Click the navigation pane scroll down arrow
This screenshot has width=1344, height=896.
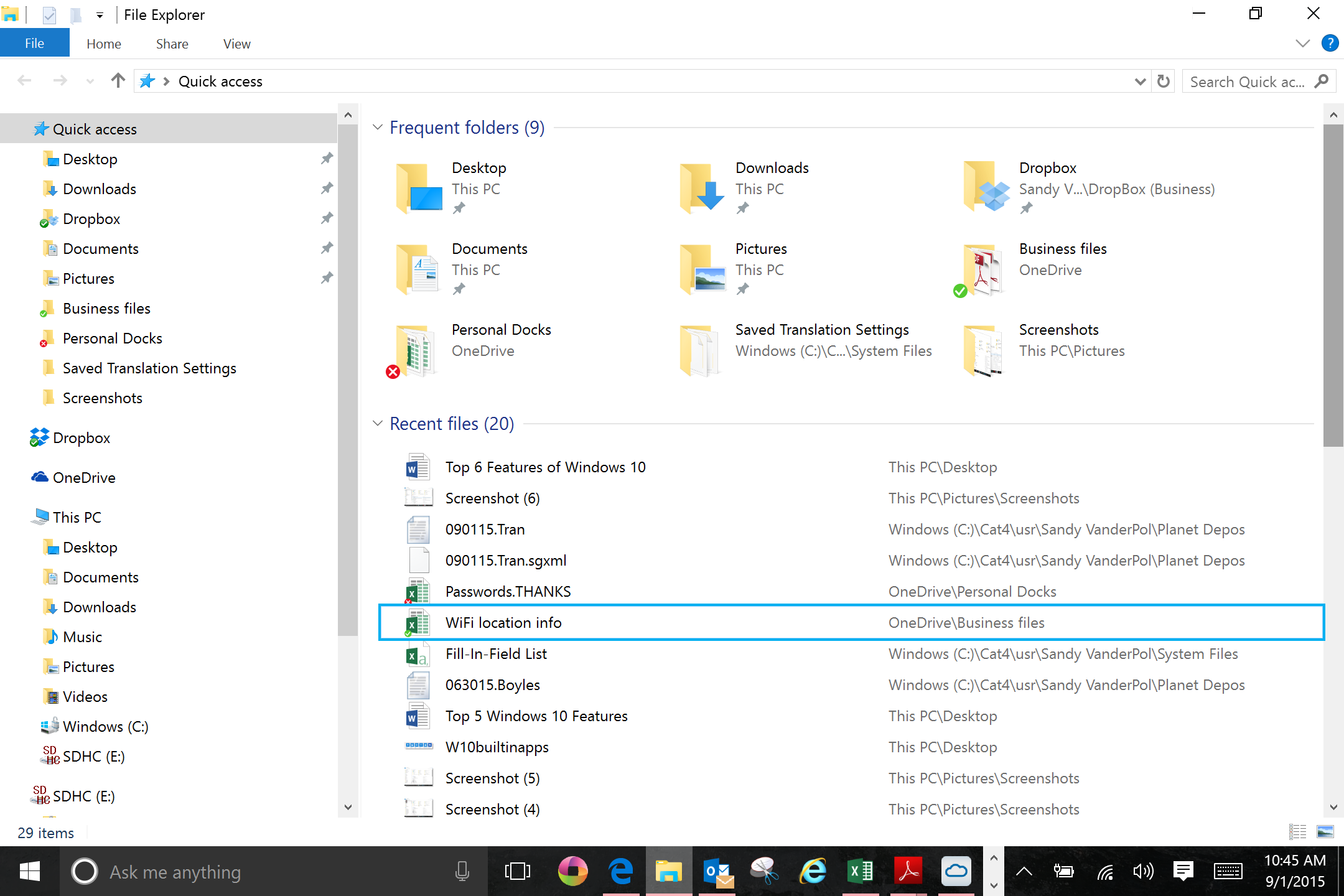(x=348, y=808)
